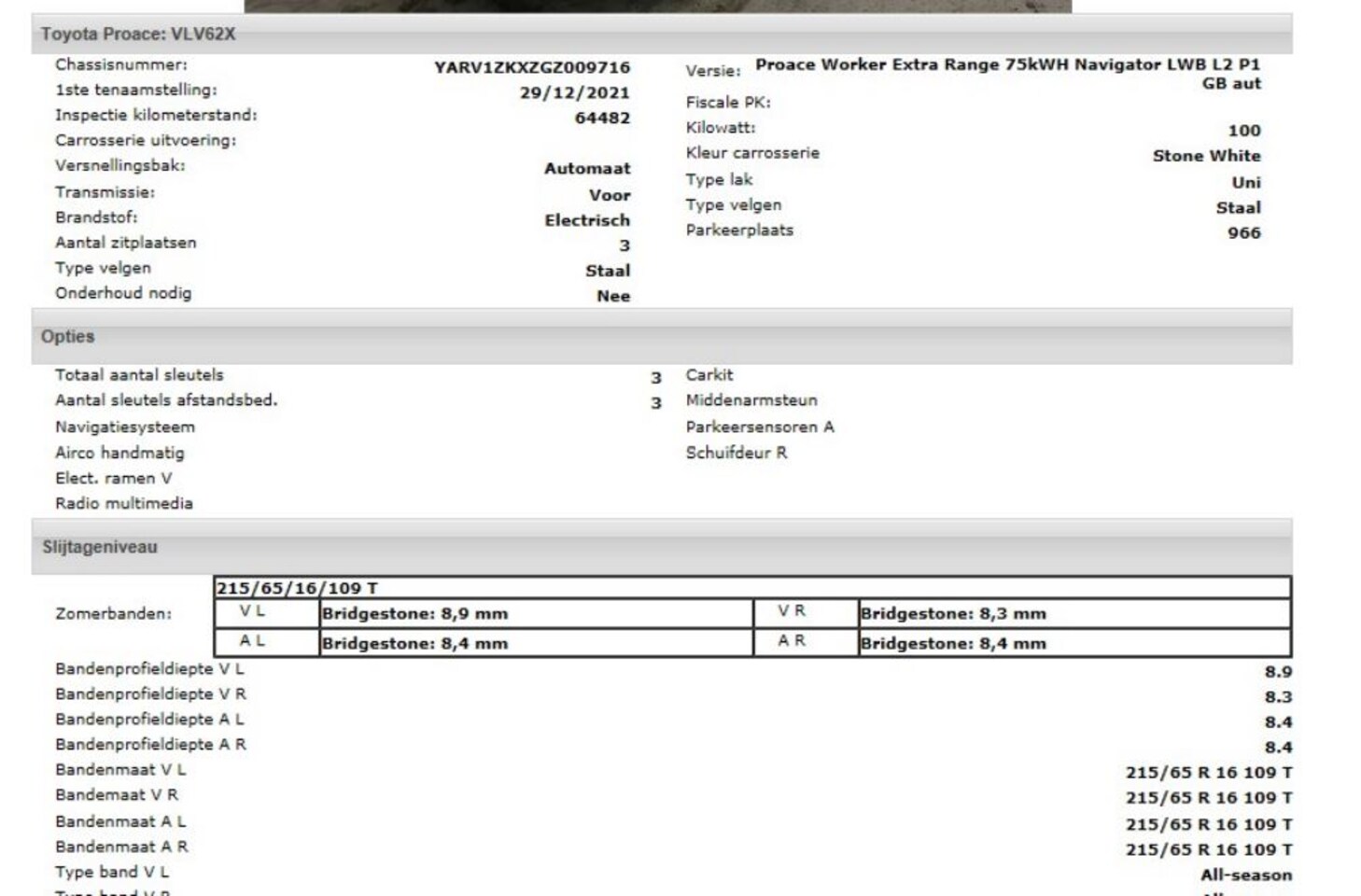Select chassis number YARV1ZKXZGZ009716
Image resolution: width=1361 pixels, height=896 pixels.
[531, 67]
